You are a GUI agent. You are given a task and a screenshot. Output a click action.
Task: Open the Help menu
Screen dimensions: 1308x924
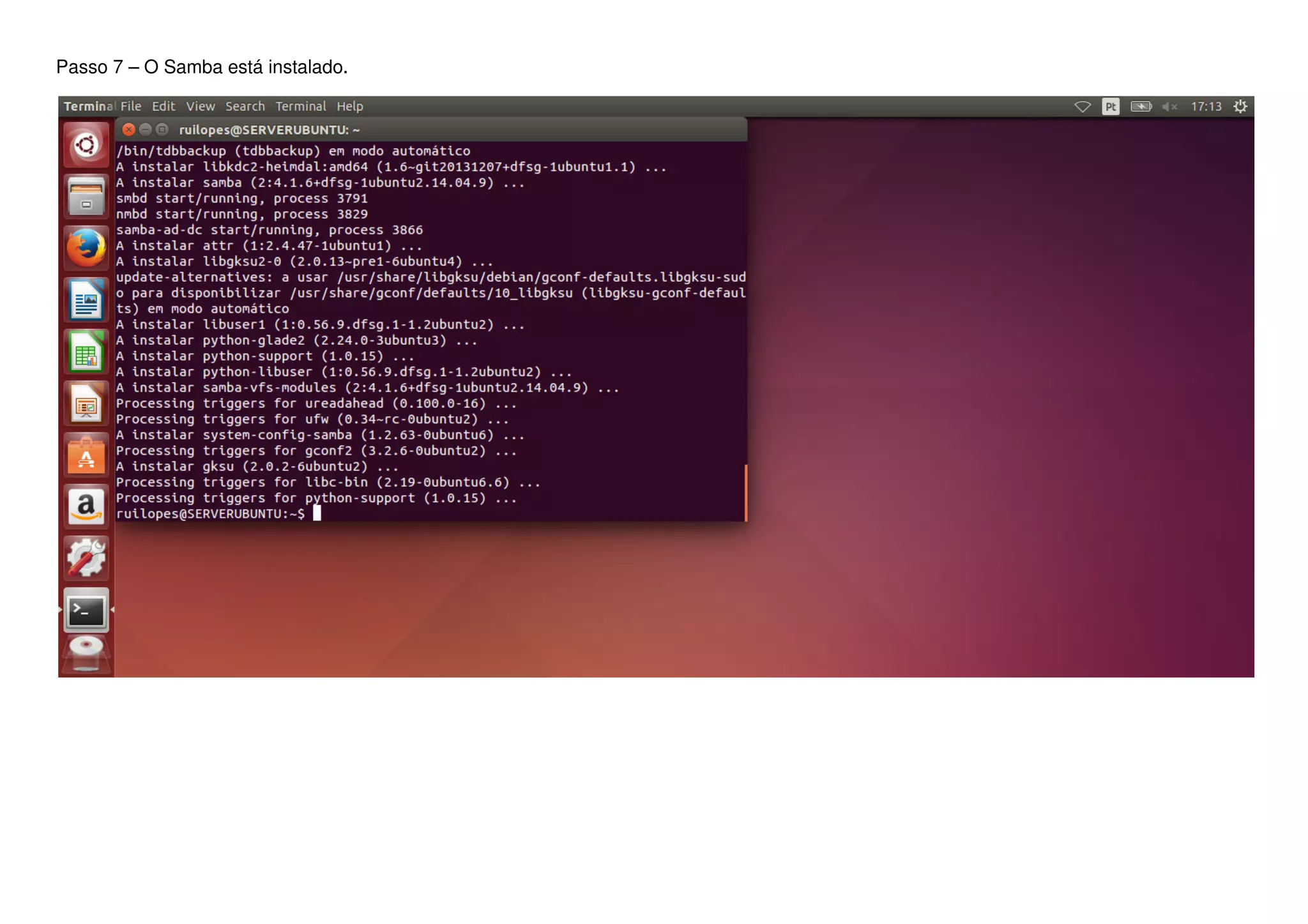349,107
